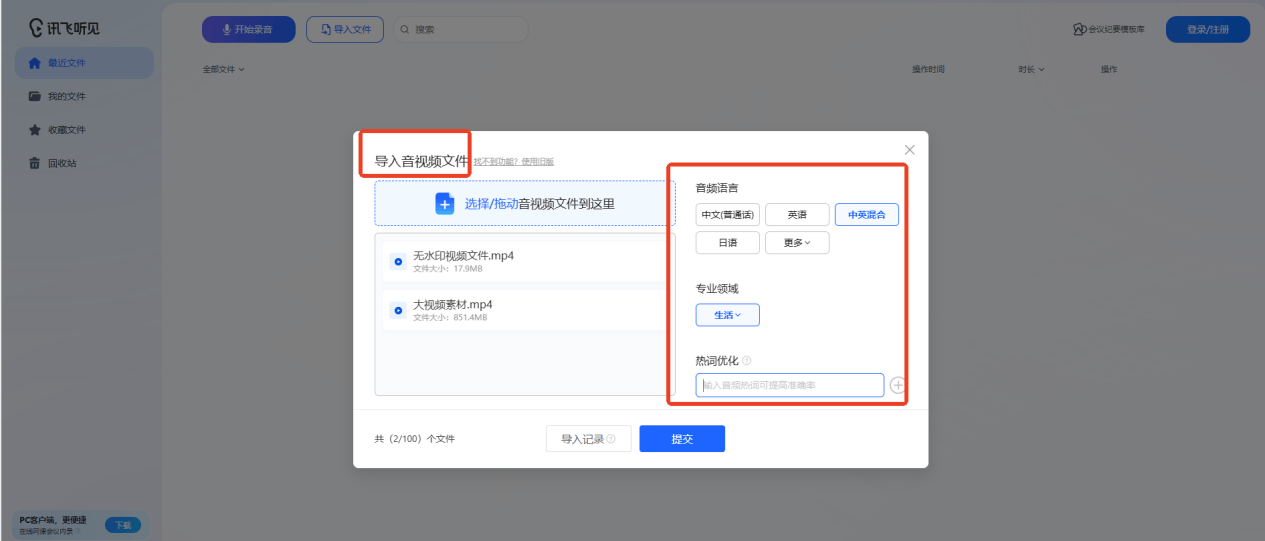Click the play icon of 无水印视频文件.mp4
Viewport: 1265px width, 541px height.
398,262
